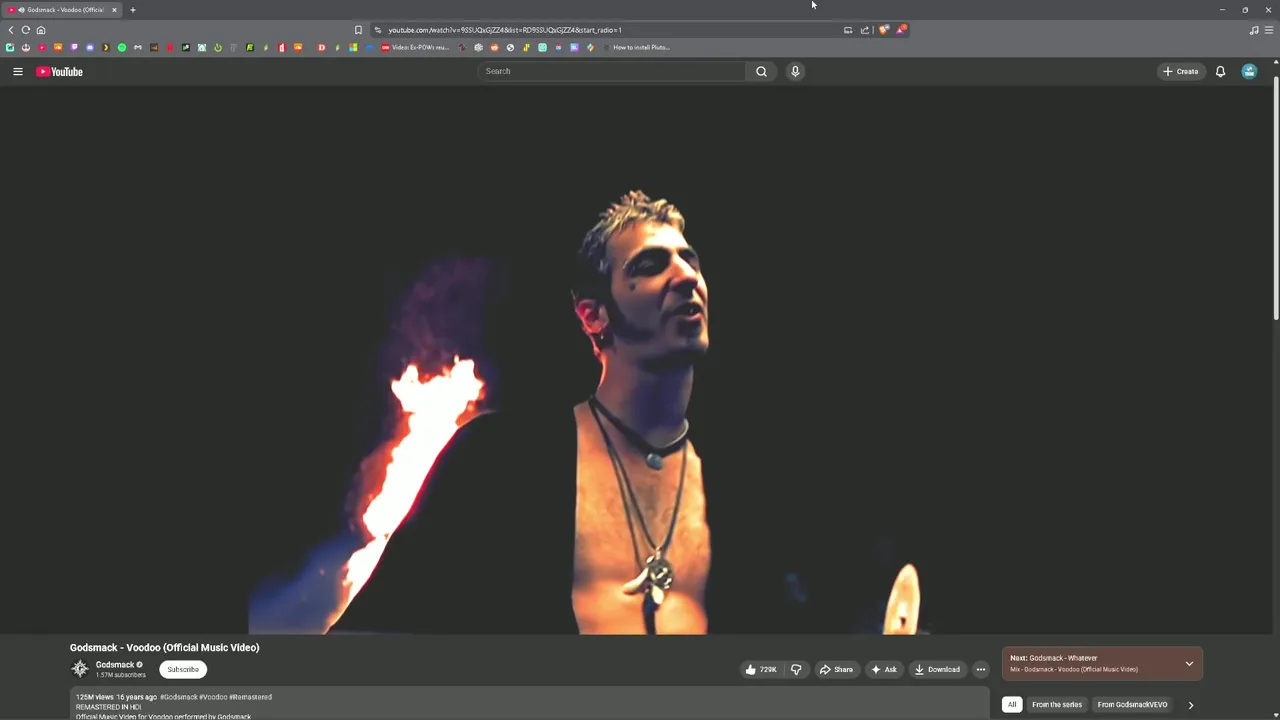Reload the page
Viewport: 1280px width, 720px height.
[x=26, y=30]
